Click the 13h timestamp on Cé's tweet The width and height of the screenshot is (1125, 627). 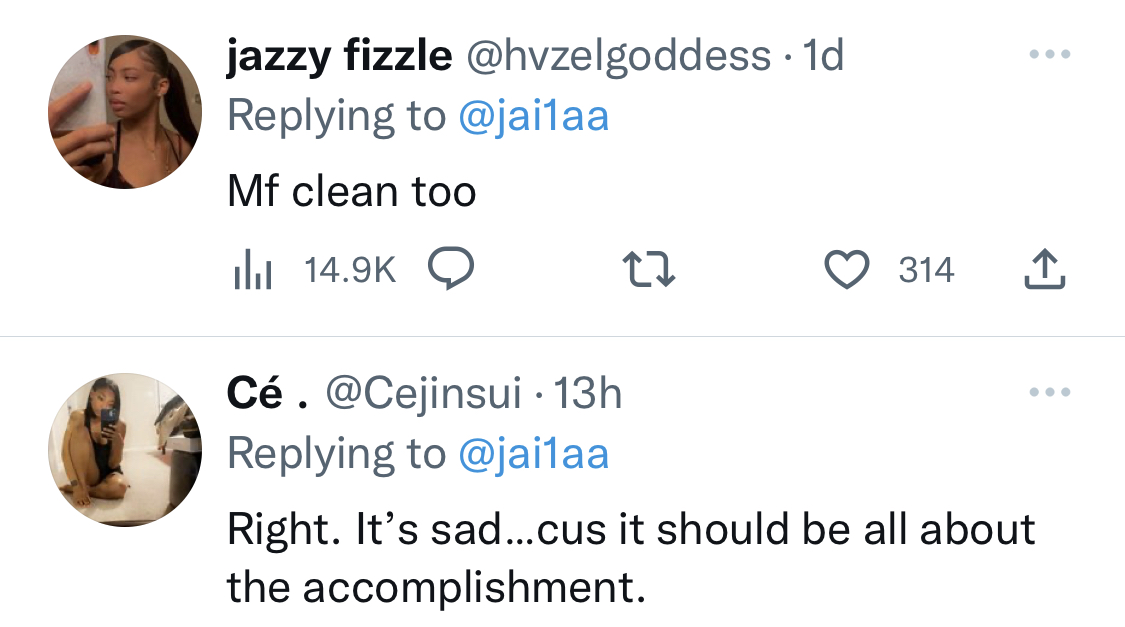588,393
